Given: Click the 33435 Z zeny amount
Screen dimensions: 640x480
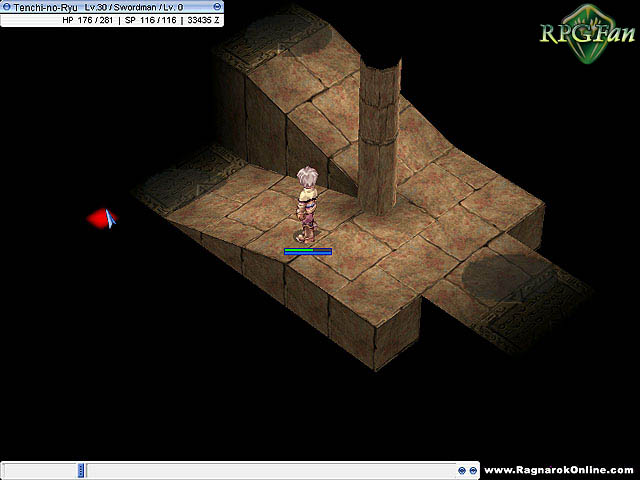Looking at the screenshot, I should pyautogui.click(x=203, y=20).
